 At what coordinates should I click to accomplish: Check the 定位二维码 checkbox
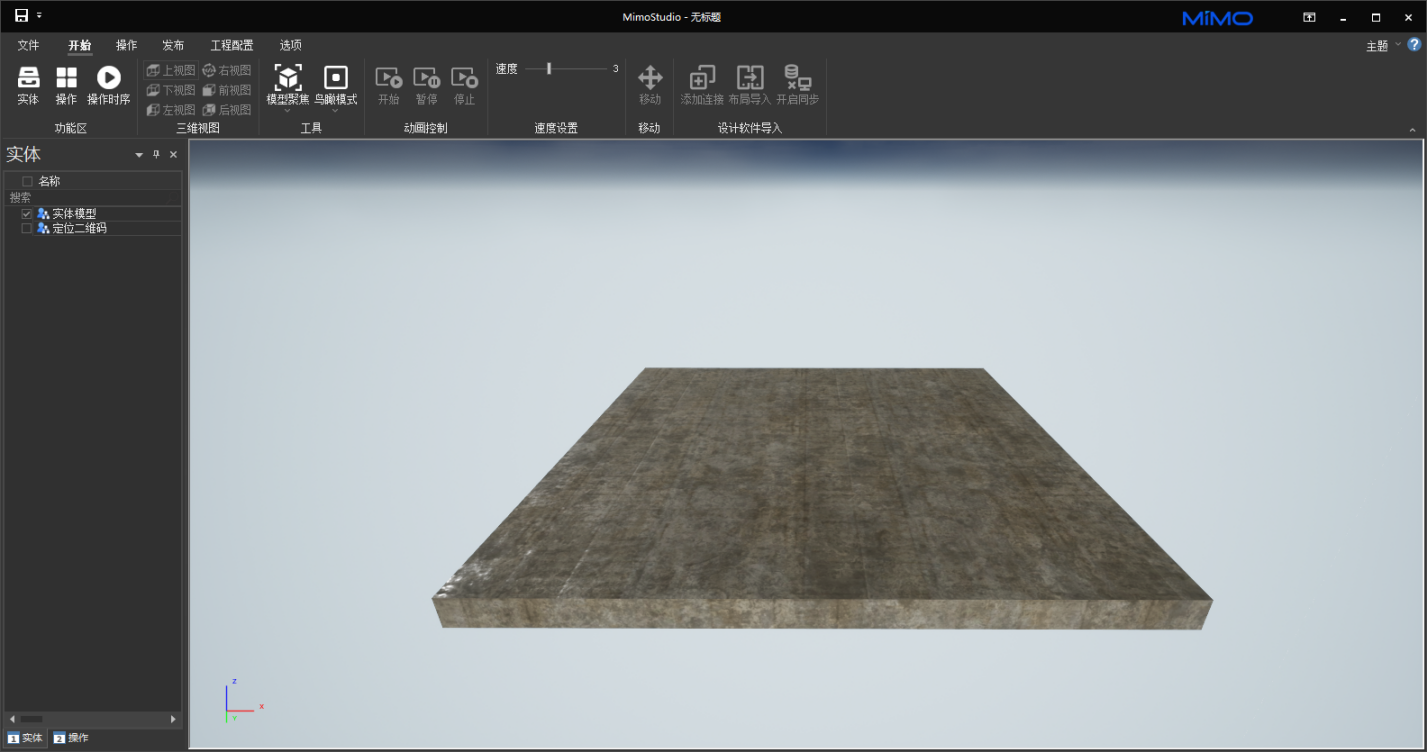click(x=27, y=228)
